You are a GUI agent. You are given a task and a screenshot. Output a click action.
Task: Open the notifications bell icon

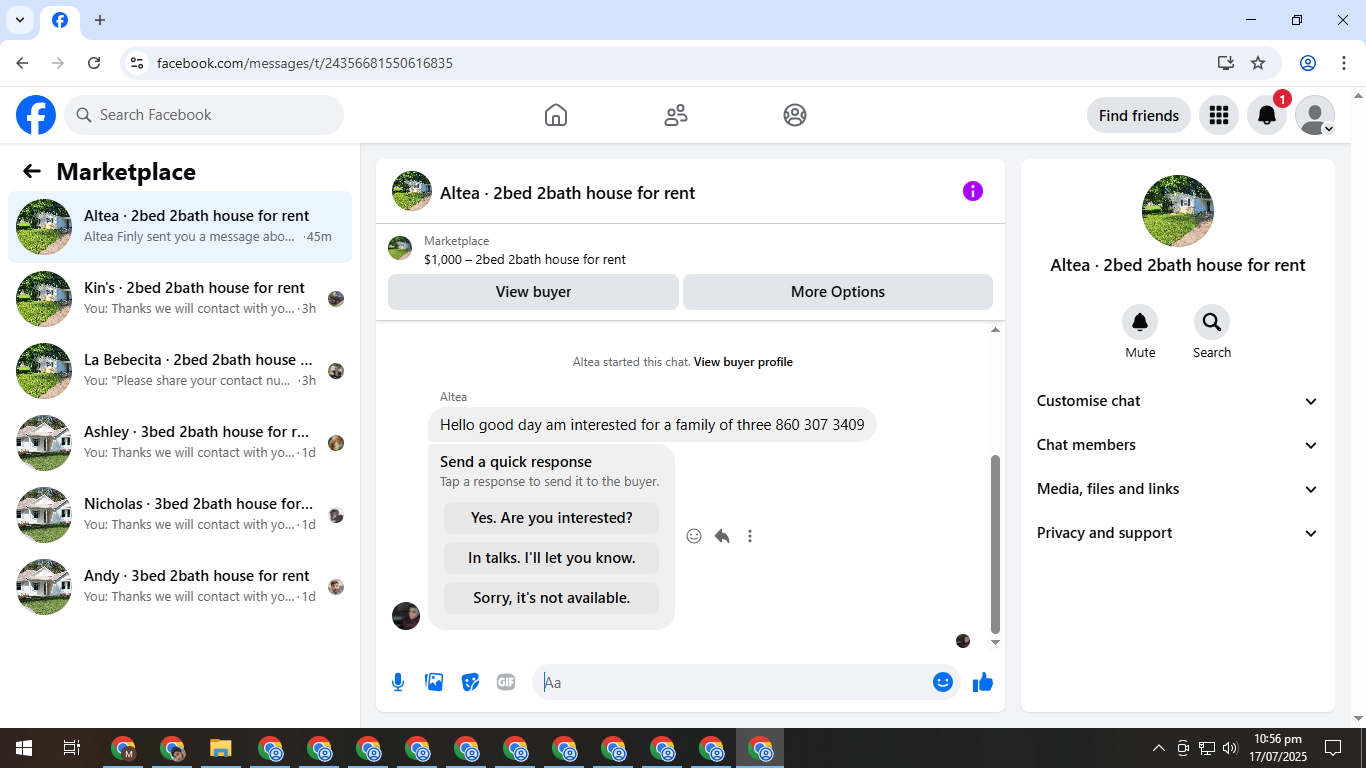[x=1266, y=115]
